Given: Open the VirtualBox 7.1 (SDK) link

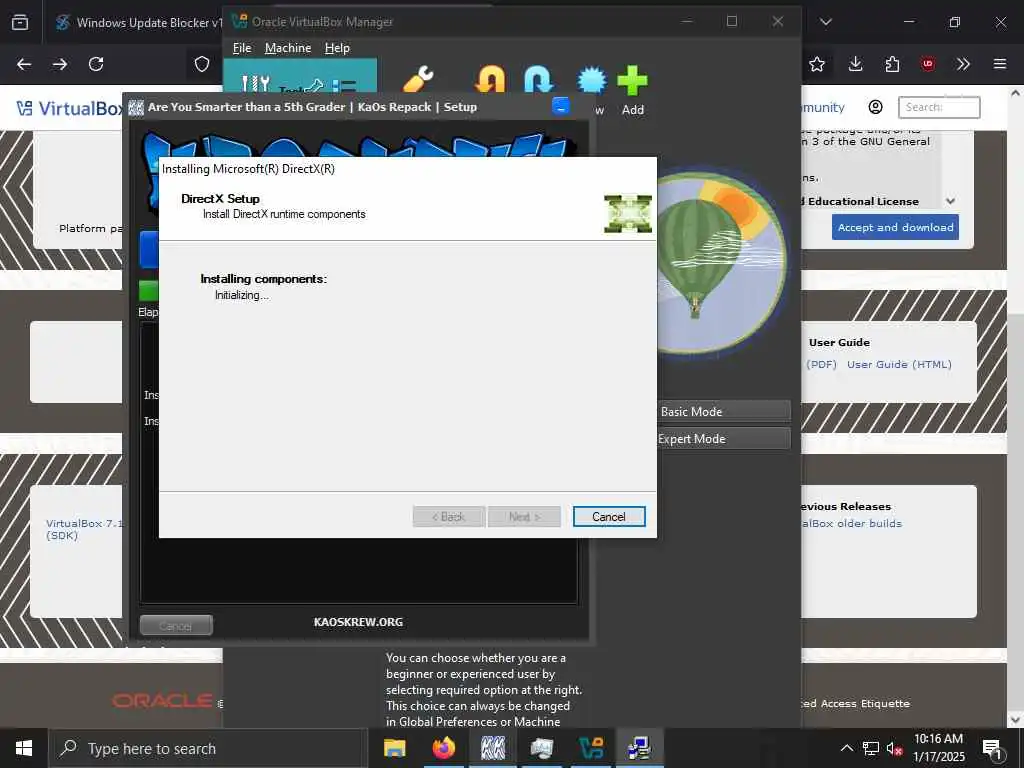Looking at the screenshot, I should click(x=84, y=529).
